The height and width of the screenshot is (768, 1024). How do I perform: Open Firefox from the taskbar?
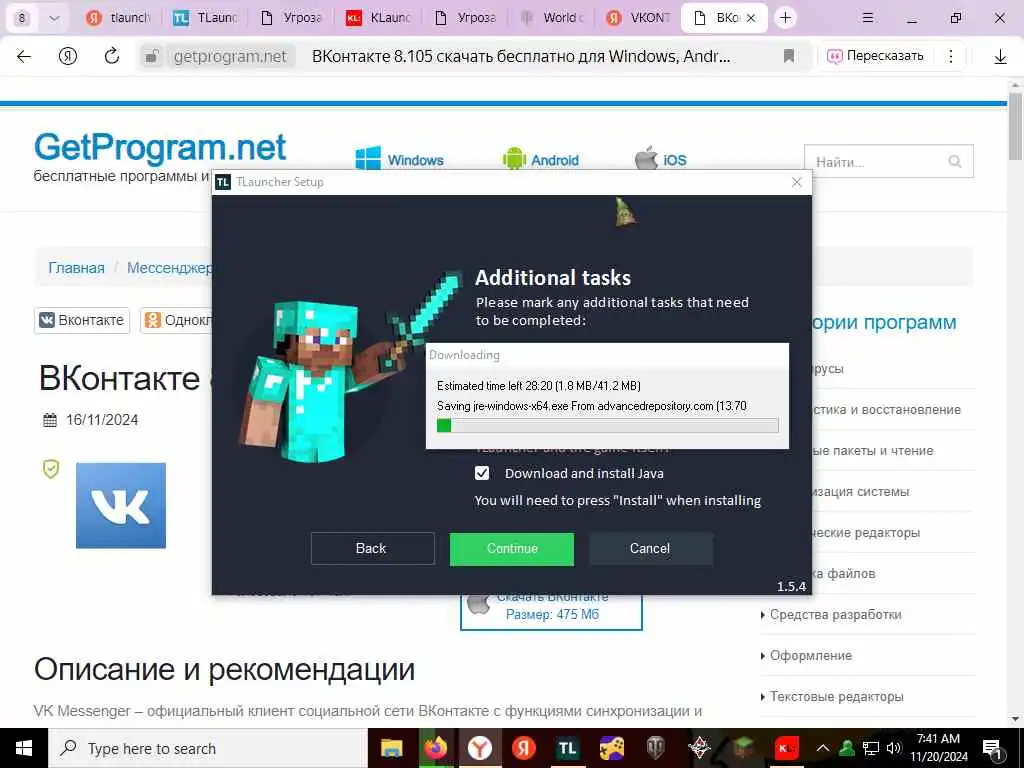click(436, 748)
